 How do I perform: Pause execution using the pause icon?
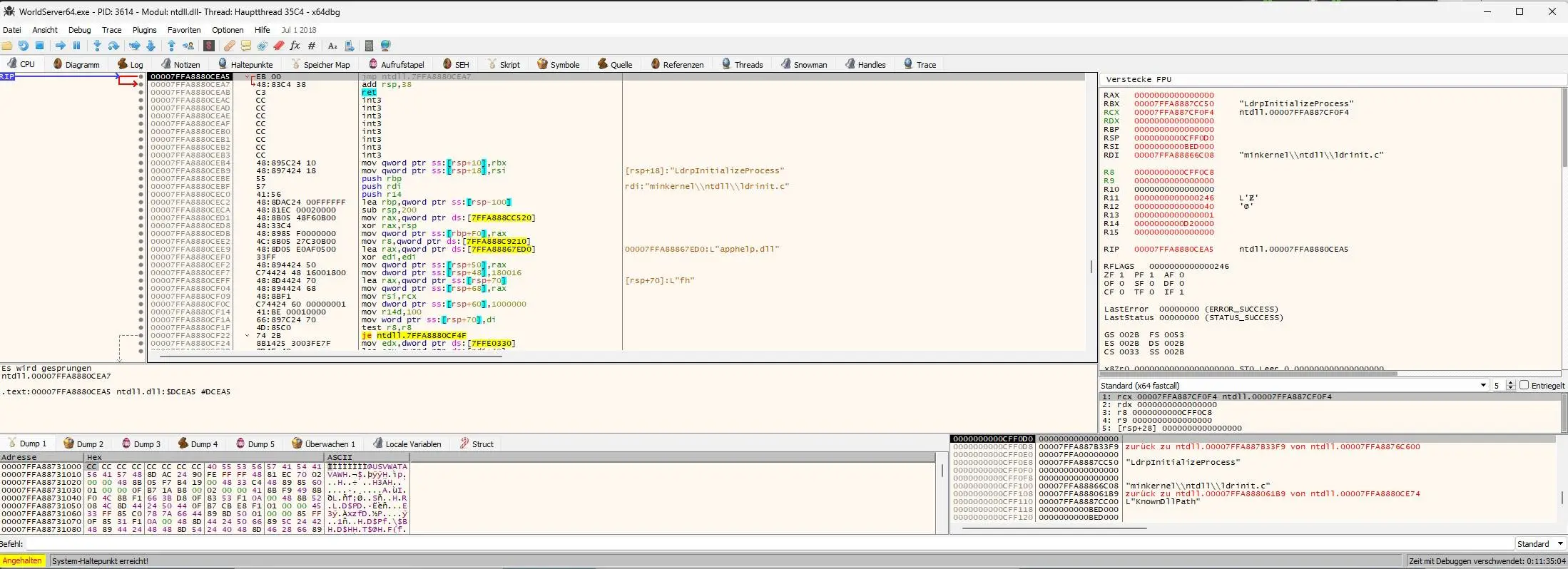77,46
